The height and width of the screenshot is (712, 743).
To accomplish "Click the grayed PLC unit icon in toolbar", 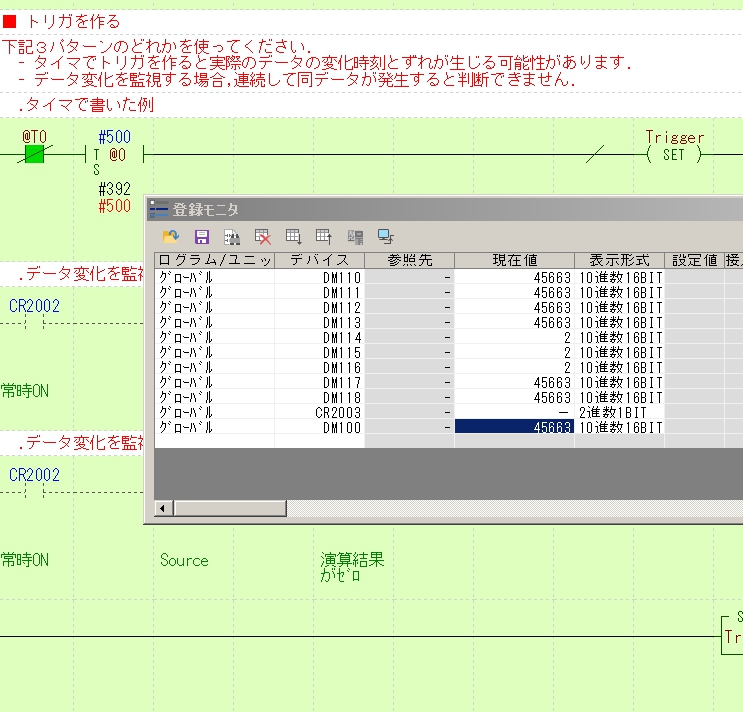I will coord(355,237).
